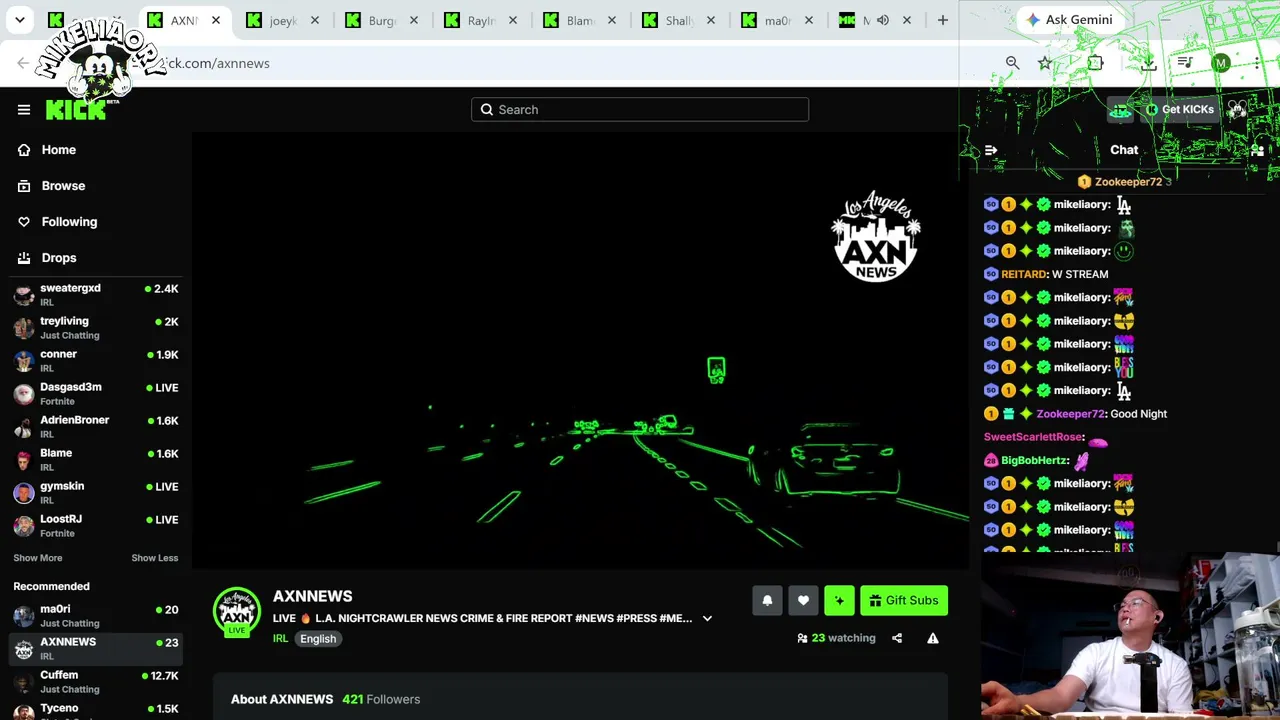This screenshot has width=1280, height=720.
Task: Click the Ask Gemini button
Action: 1069,20
